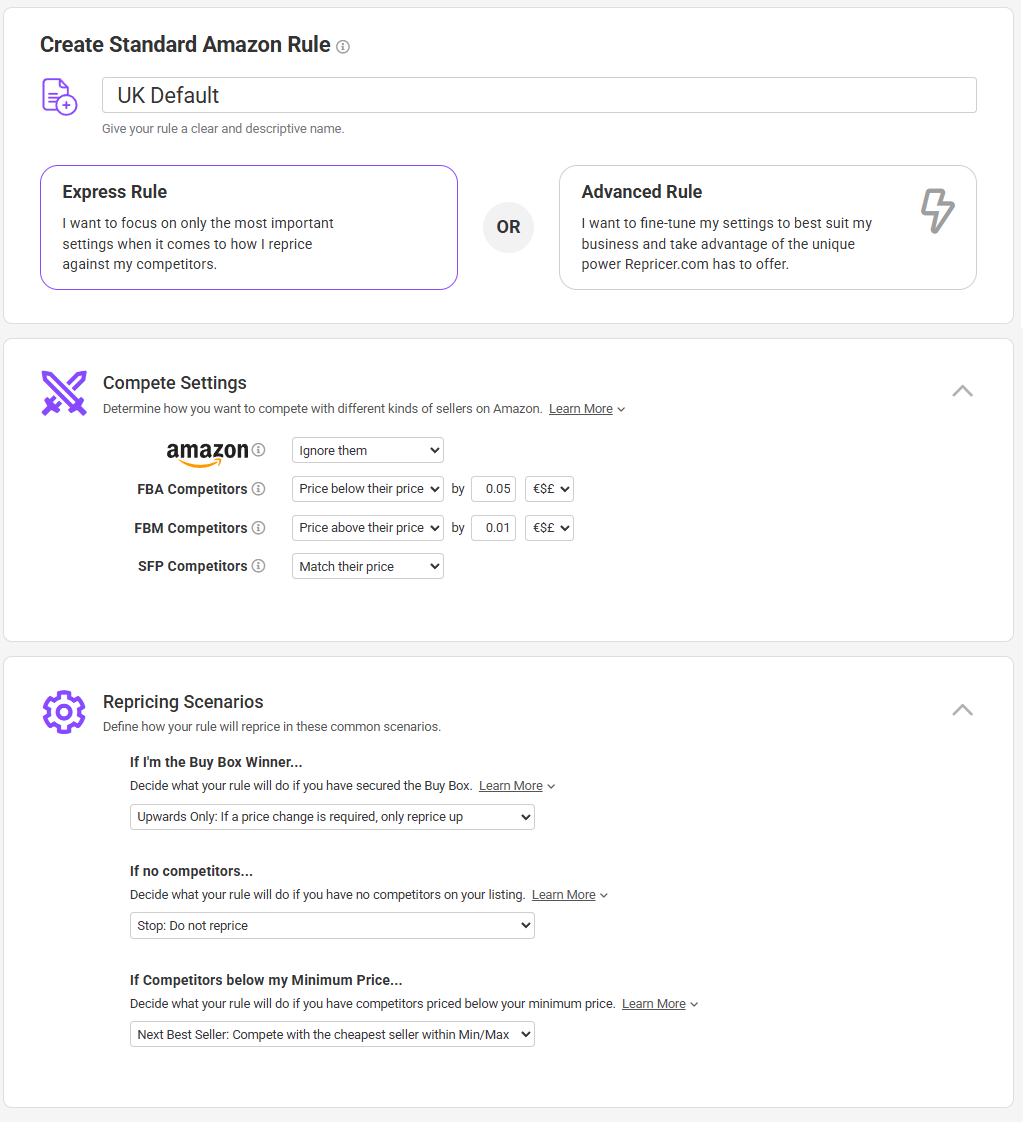This screenshot has width=1023, height=1122.
Task: Select the Advanced Rule option card
Action: [x=767, y=227]
